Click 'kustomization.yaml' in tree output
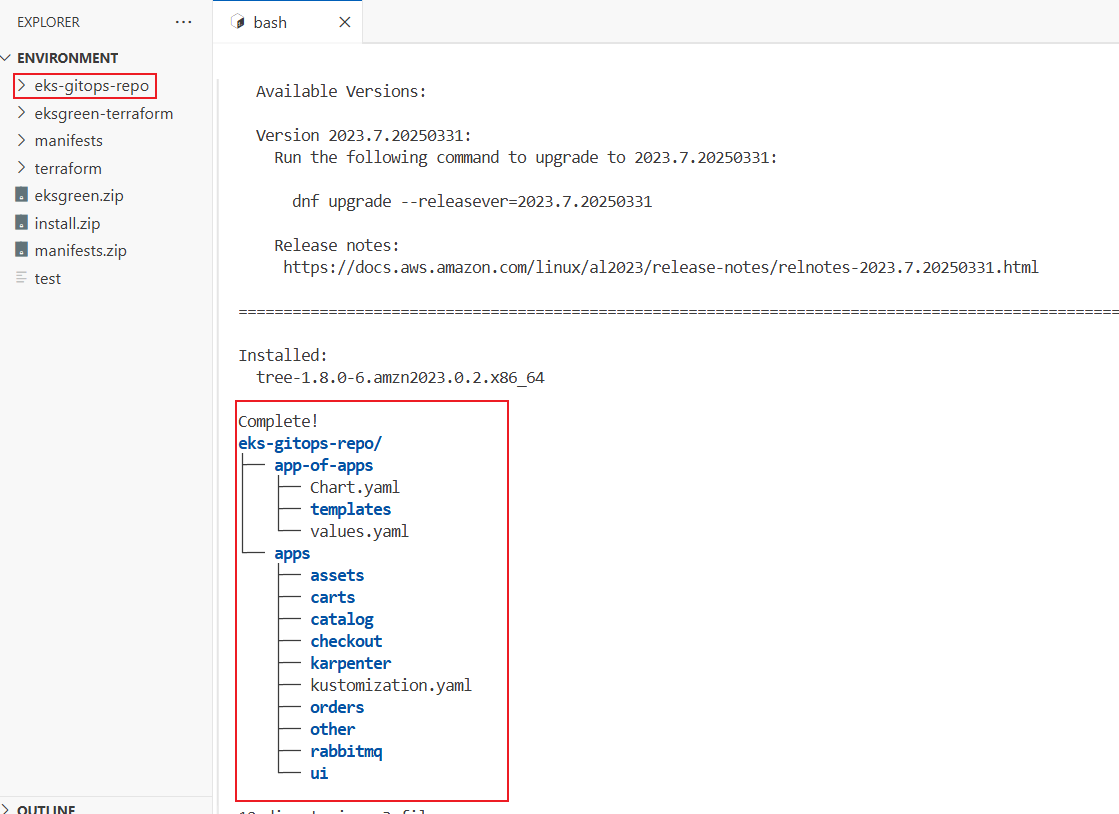Viewport: 1119px width, 814px height. [x=391, y=686]
